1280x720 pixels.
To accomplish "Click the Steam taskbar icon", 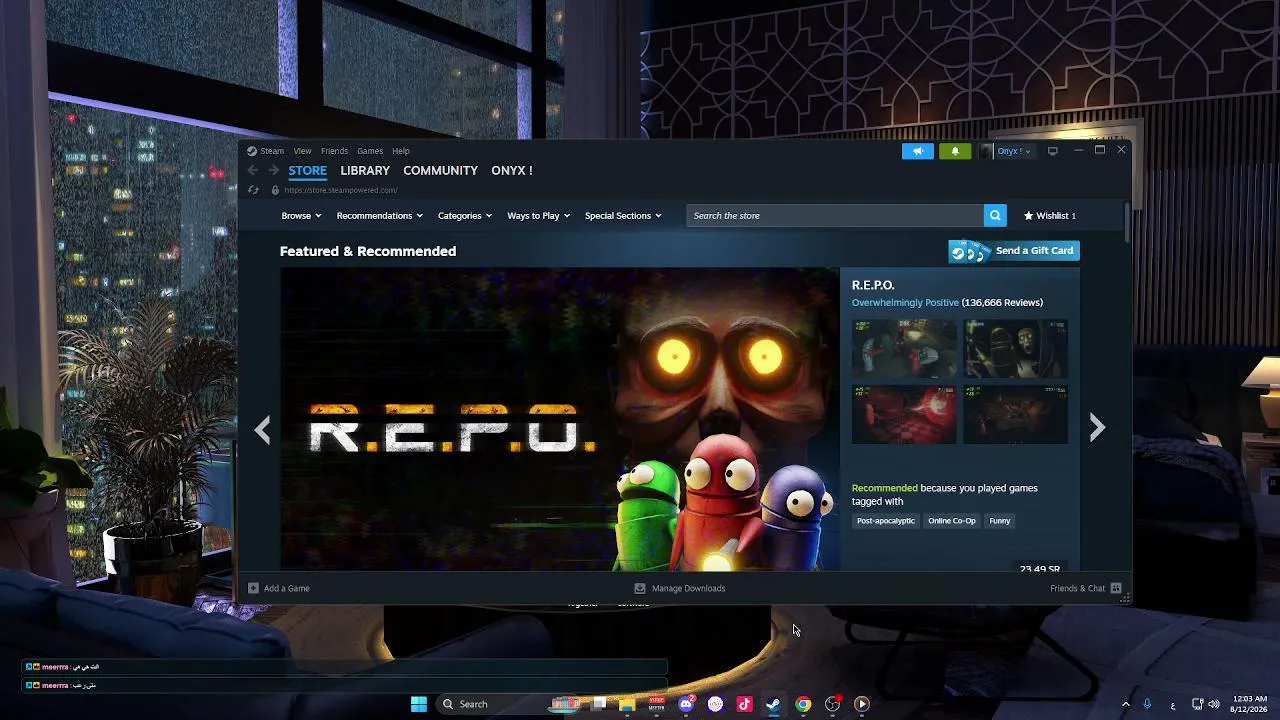I will pyautogui.click(x=773, y=704).
